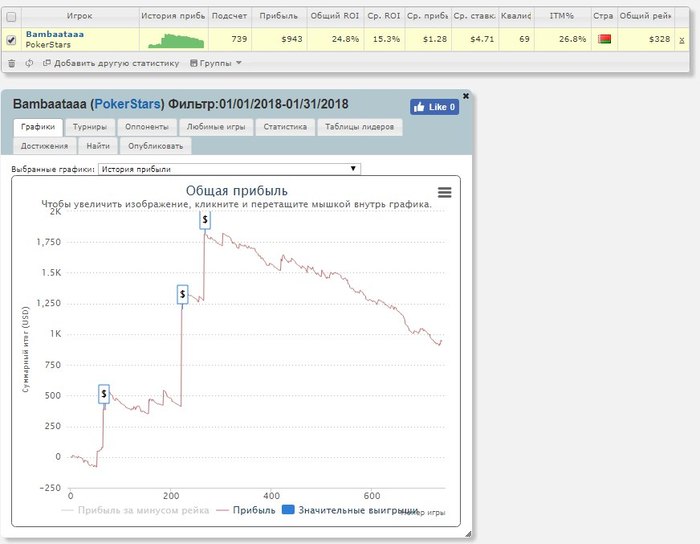Viewport: 700px width, 544px height.
Task: Click the trash delete icon
Action: point(12,63)
